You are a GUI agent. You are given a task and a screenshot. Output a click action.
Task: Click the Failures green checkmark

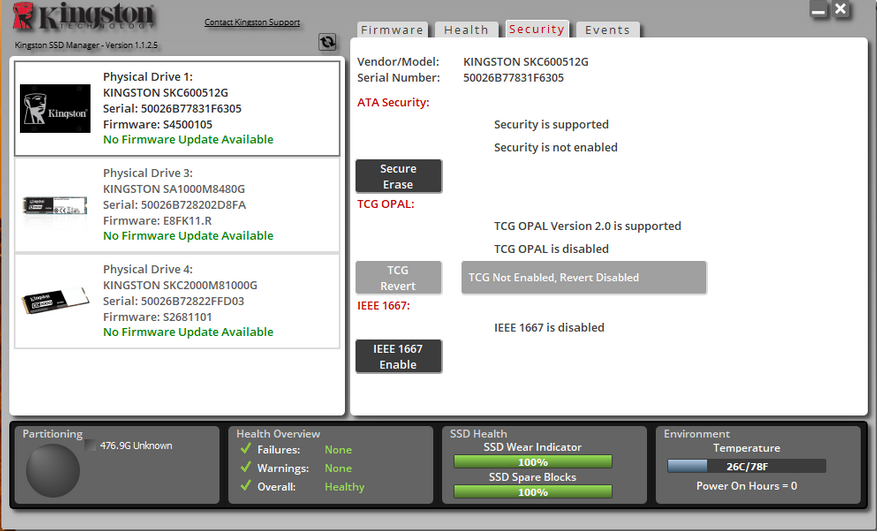tap(246, 449)
